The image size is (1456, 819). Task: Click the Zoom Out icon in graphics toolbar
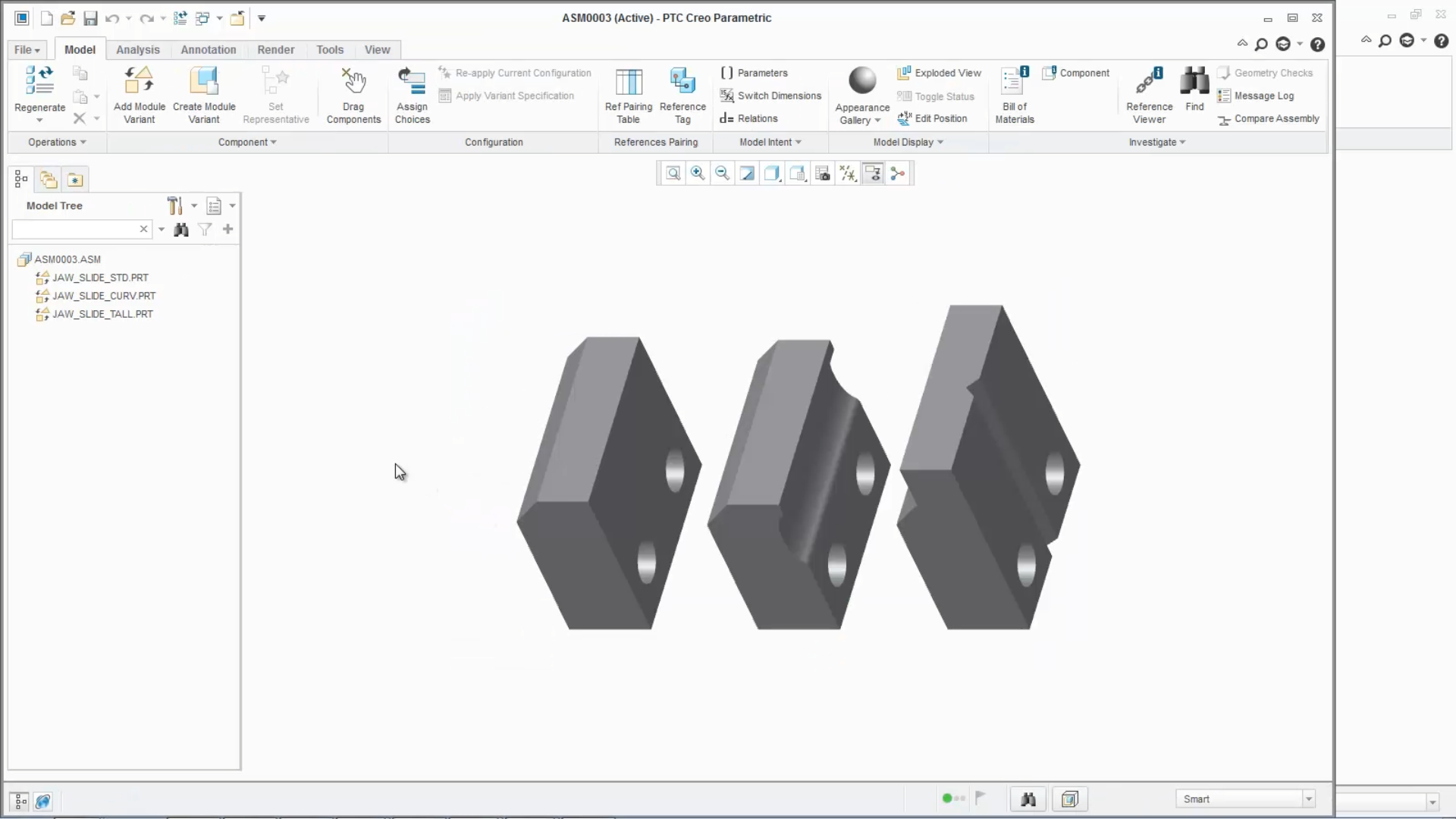tap(723, 174)
